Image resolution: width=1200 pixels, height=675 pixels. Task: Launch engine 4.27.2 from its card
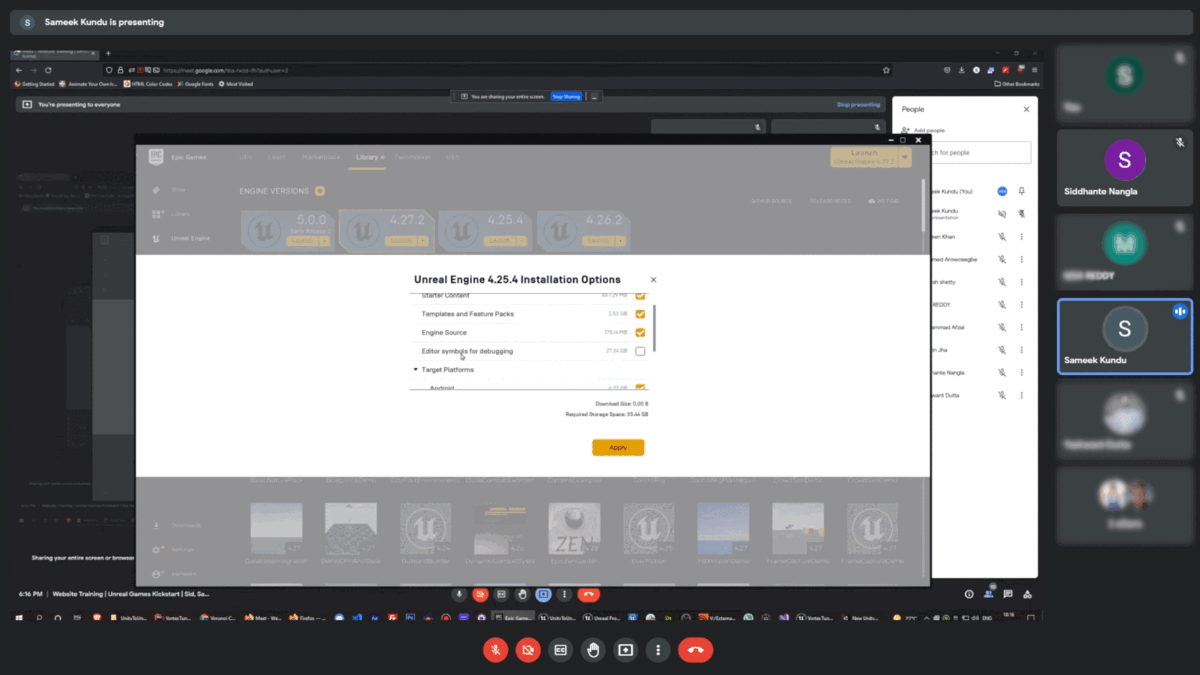pyautogui.click(x=400, y=241)
